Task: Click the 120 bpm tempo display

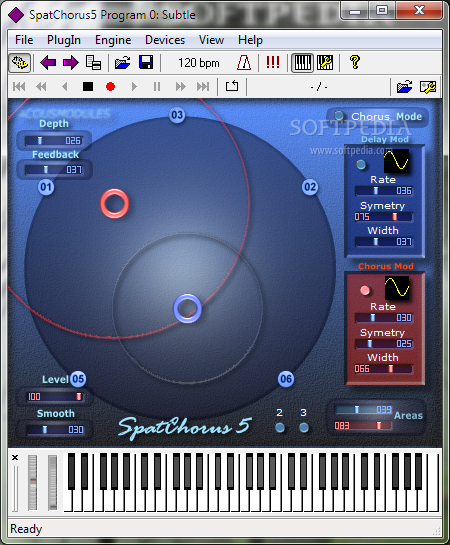Action: 199,63
